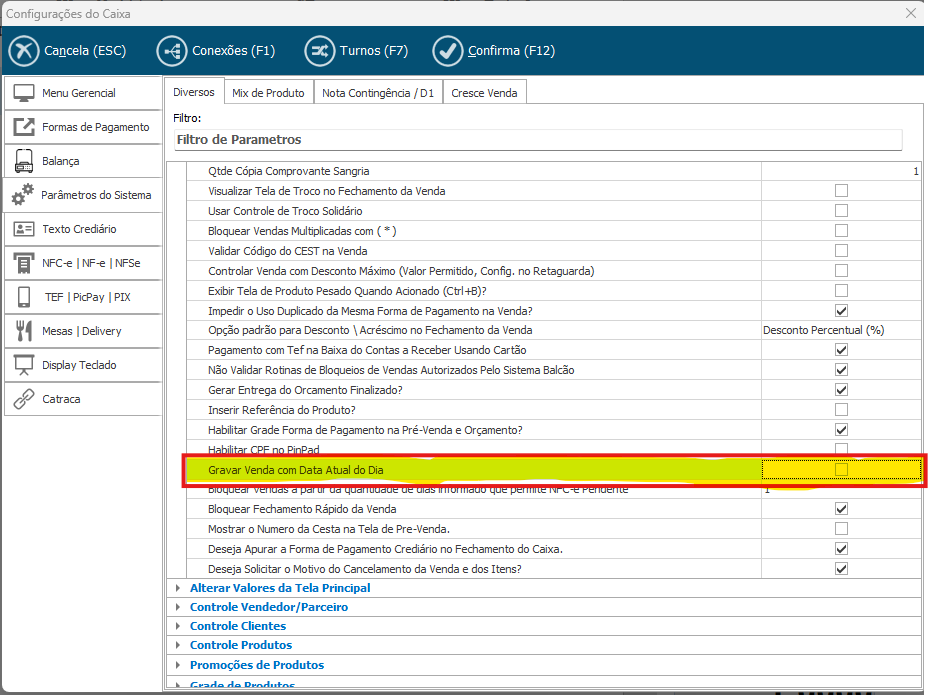929x695 pixels.
Task: Open Mesas | Delivery fork-knife icon
Action: point(25,331)
